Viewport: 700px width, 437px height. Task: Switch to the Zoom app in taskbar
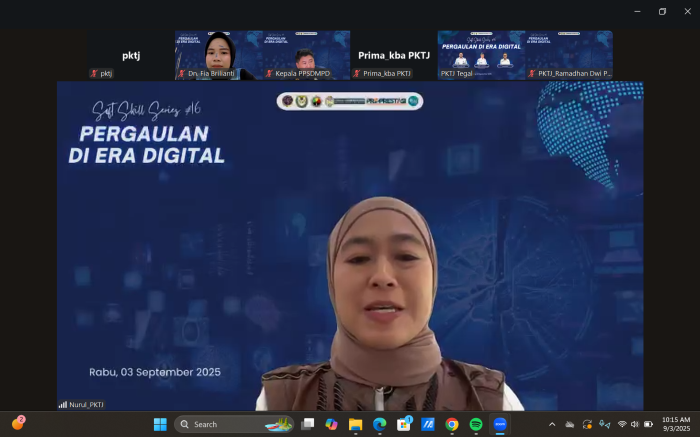pos(500,424)
